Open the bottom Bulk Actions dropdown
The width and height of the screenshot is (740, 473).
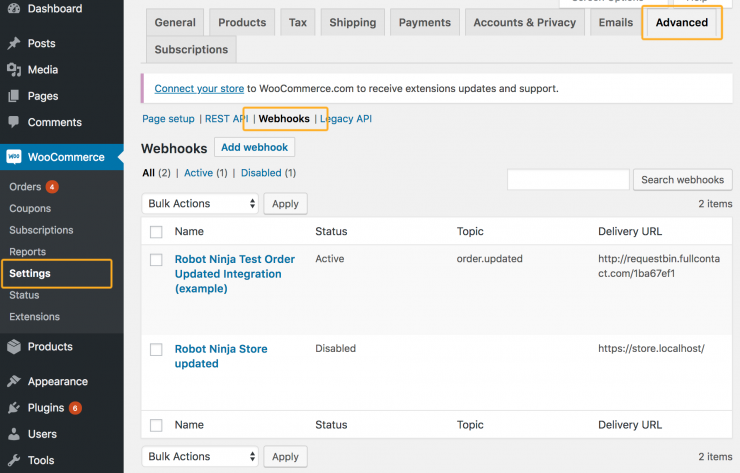click(200, 456)
